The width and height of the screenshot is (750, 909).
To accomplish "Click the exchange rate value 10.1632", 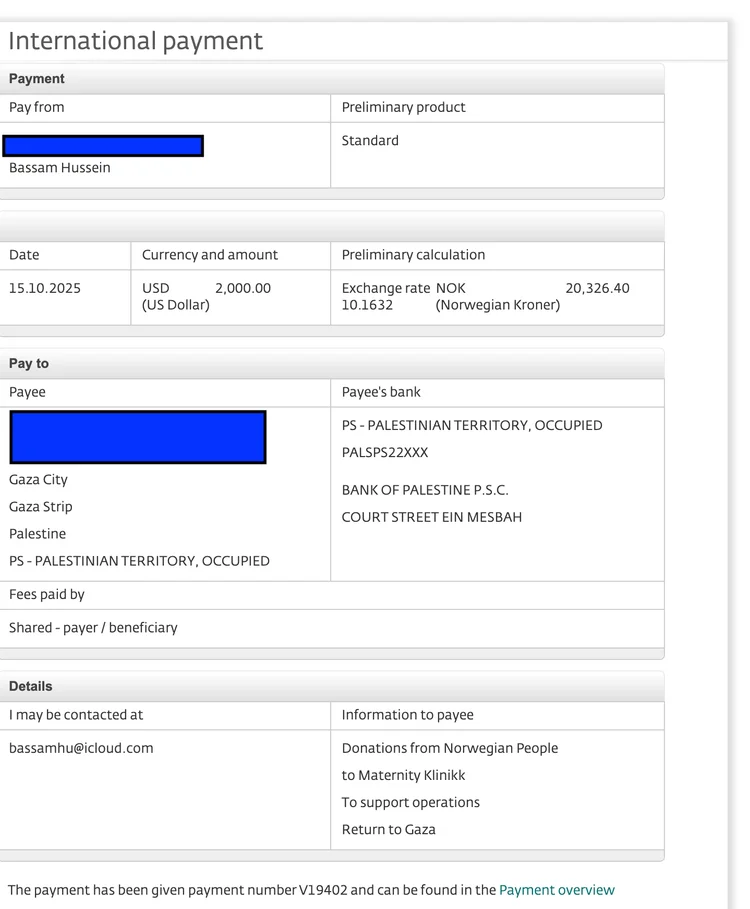I will [367, 305].
